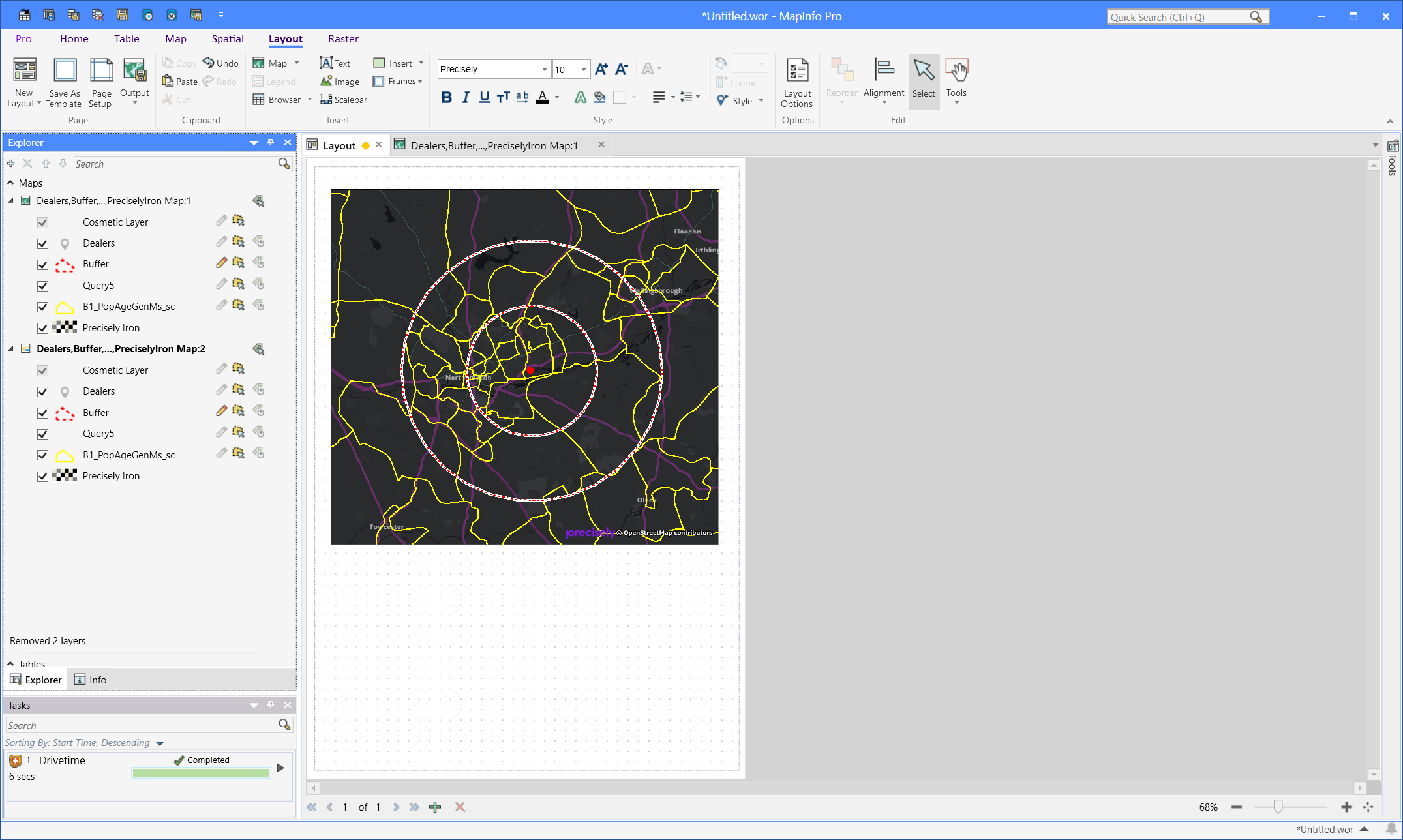The width and height of the screenshot is (1403, 840).
Task: Collapse the Dealers,Buffer Map:2 tree node
Action: coord(10,349)
